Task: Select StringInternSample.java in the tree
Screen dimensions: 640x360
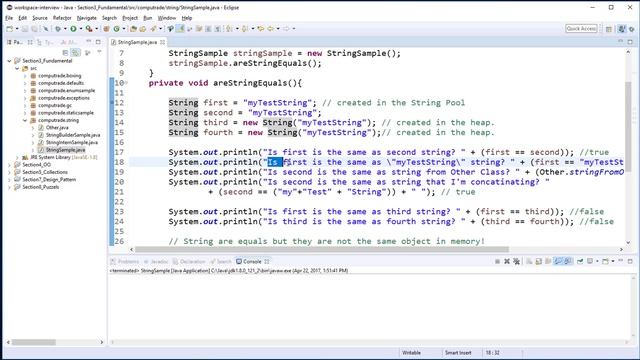Action: point(71,142)
